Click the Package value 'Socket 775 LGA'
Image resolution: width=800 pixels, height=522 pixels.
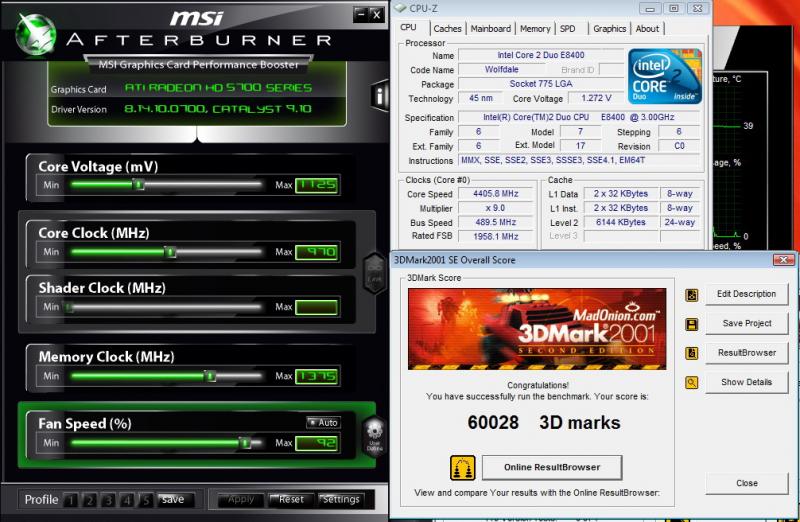click(x=541, y=84)
